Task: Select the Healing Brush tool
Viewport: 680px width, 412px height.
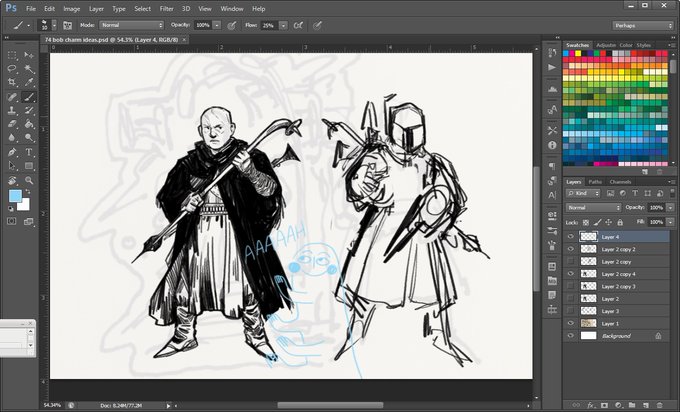Action: tap(12, 97)
